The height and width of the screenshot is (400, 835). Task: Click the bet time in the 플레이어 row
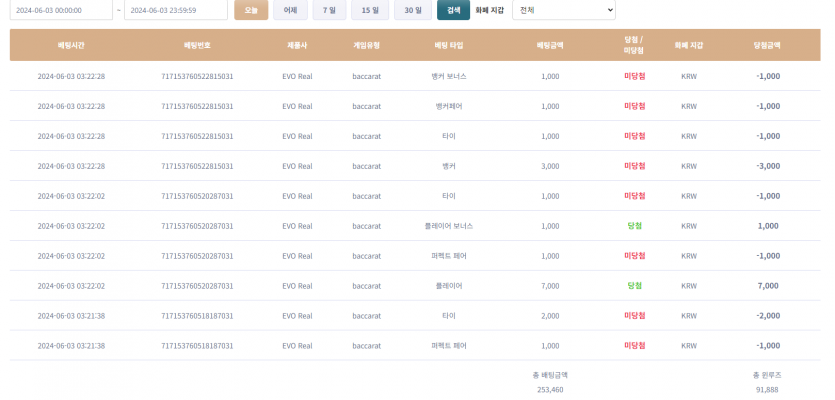pyautogui.click(x=71, y=286)
